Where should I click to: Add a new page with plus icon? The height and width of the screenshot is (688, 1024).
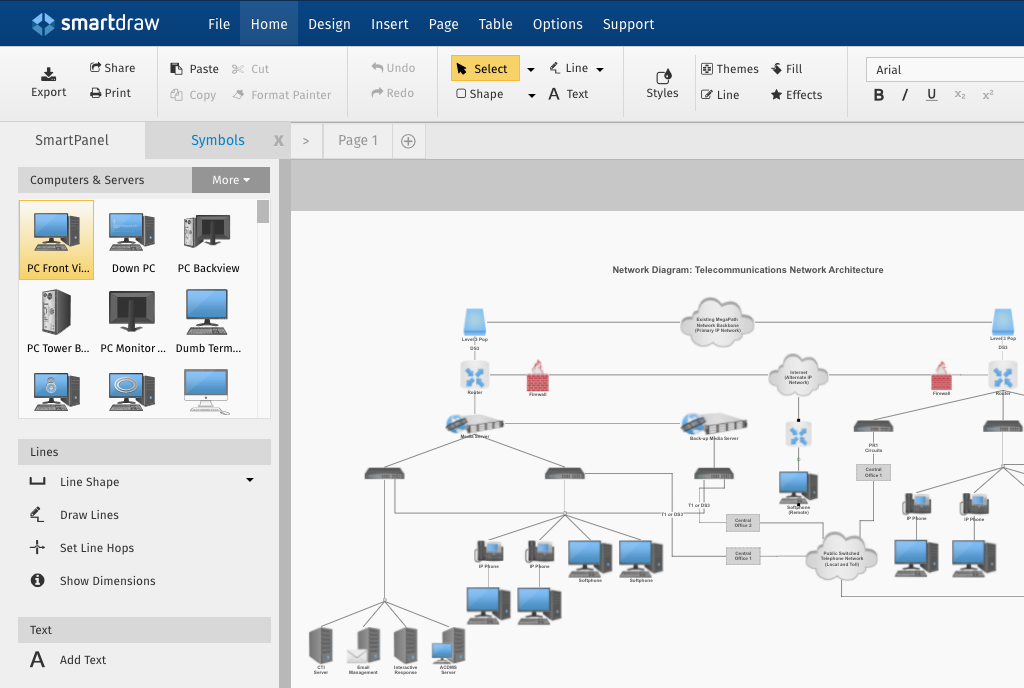408,141
